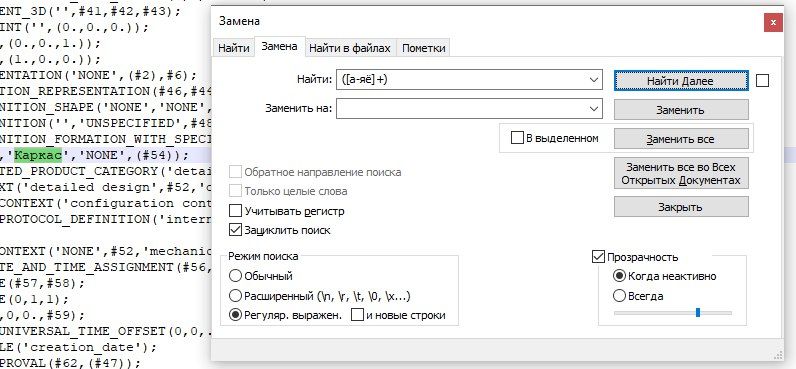
Task: Open the Пометки tab
Action: [423, 48]
